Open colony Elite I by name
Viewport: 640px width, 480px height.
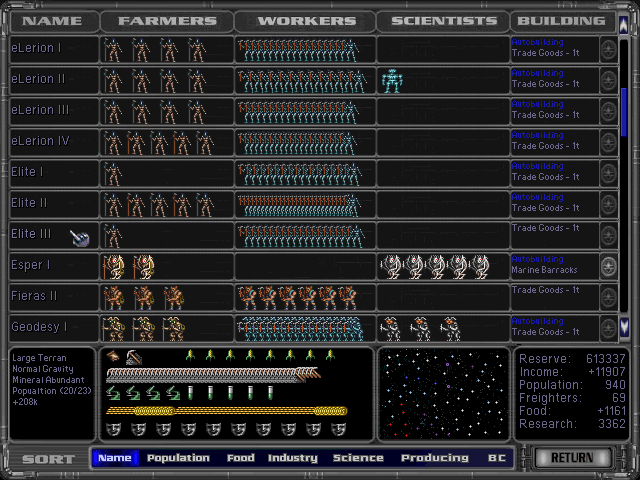pos(27,172)
